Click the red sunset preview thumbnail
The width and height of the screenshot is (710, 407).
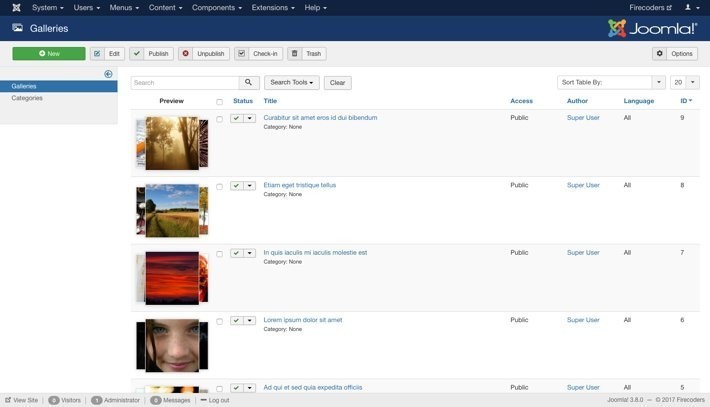[172, 278]
